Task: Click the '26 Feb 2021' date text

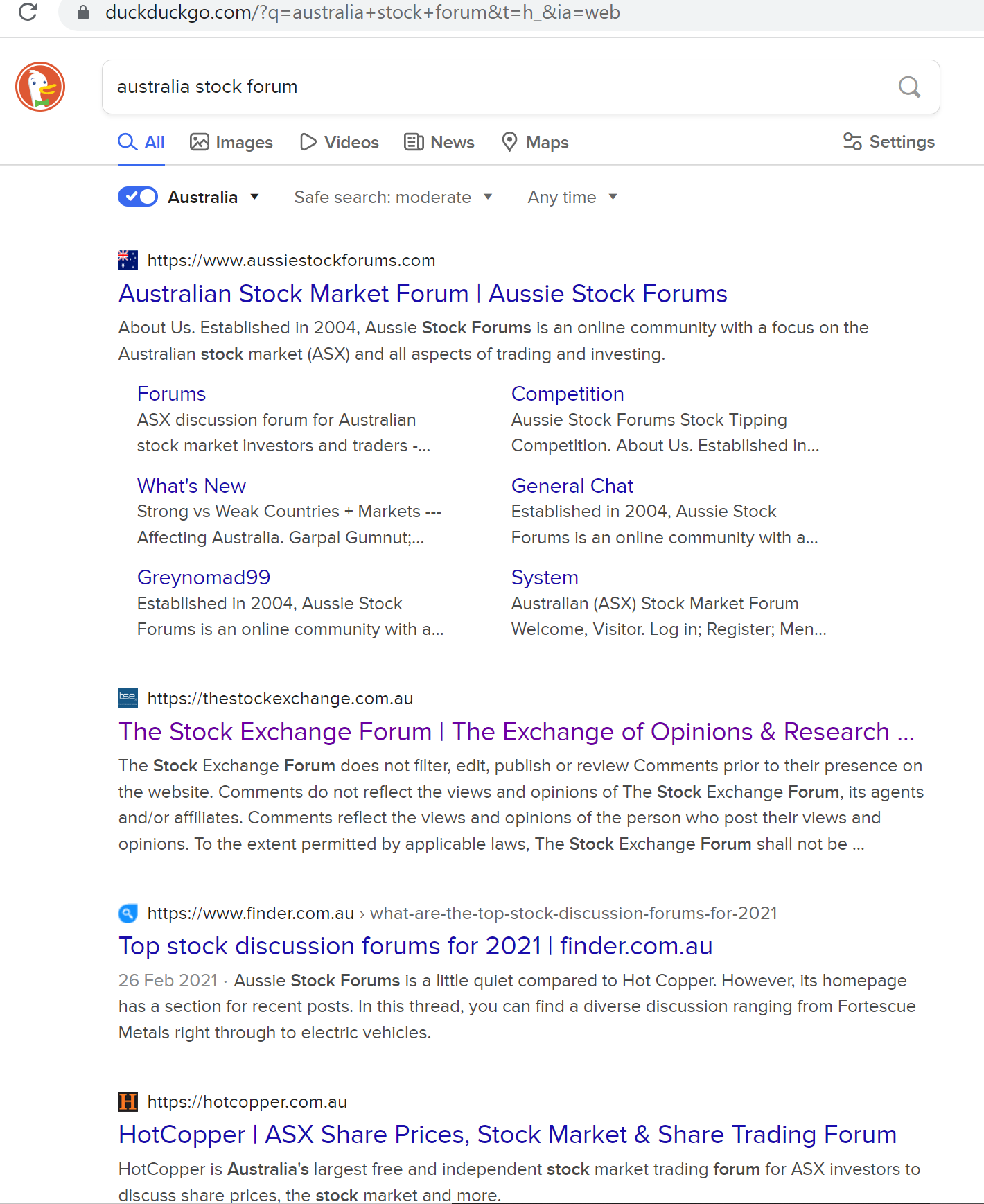Action: tap(168, 981)
